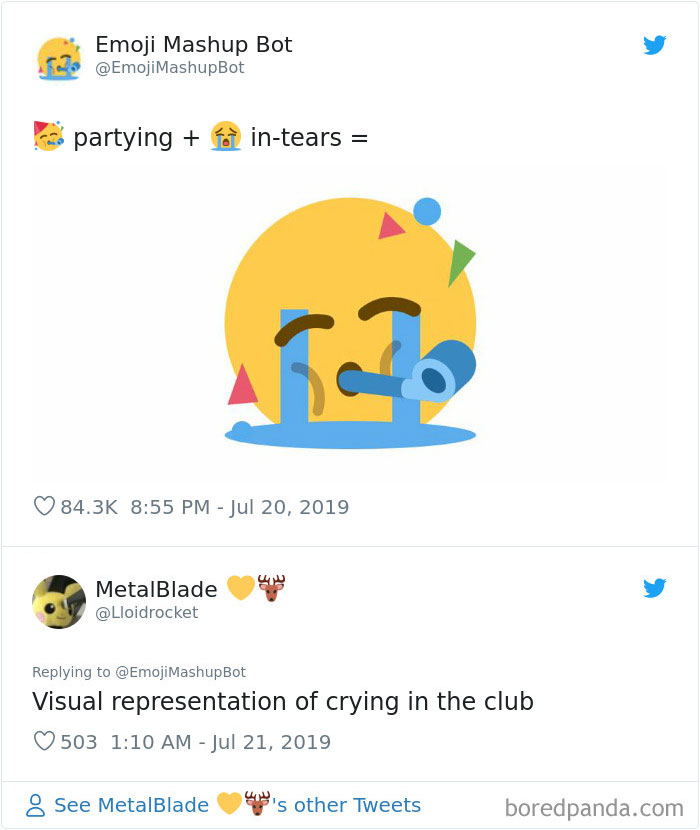Like MetalBlade's reply via heart icon

[43, 741]
